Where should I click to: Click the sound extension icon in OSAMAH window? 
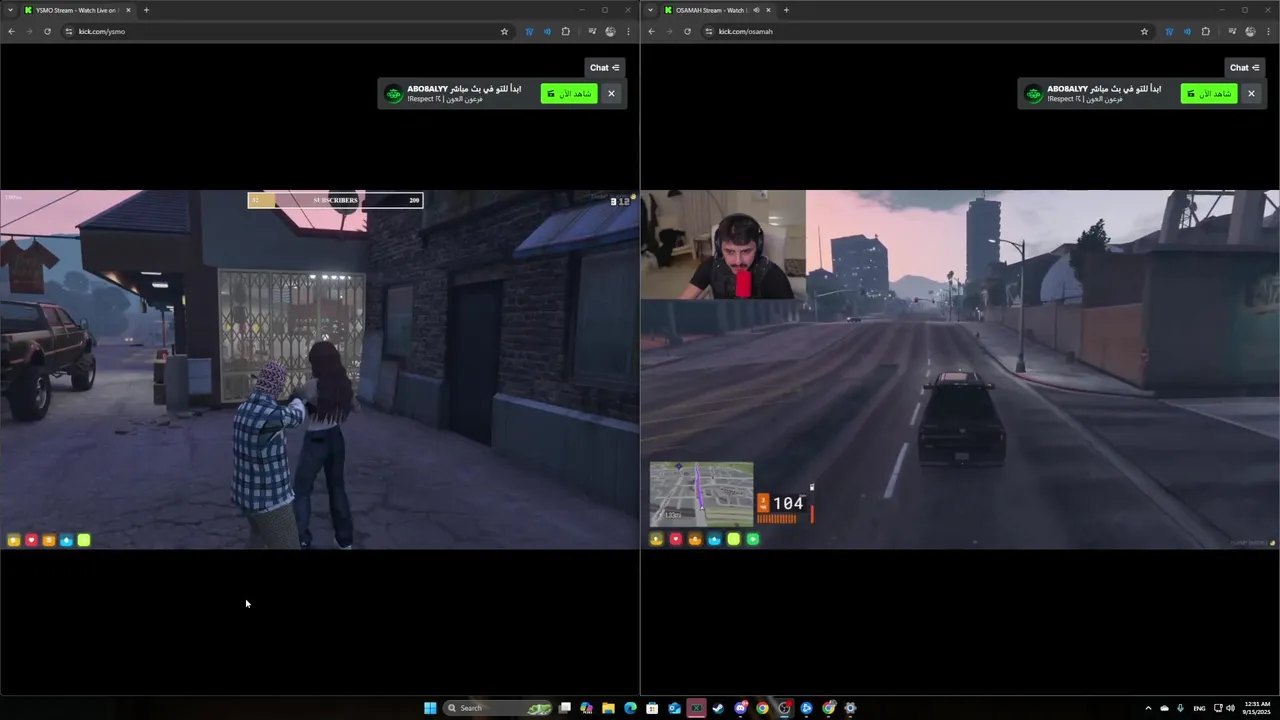[x=1187, y=31]
